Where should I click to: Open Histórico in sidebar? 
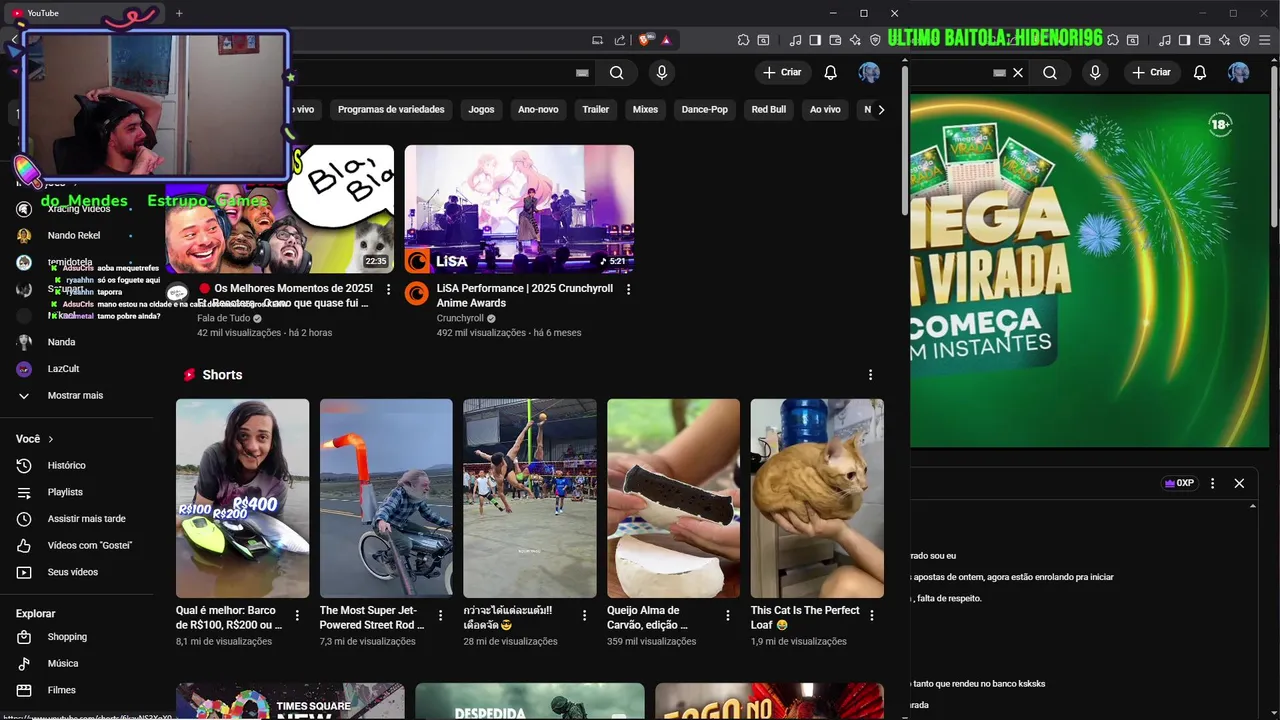(x=66, y=465)
